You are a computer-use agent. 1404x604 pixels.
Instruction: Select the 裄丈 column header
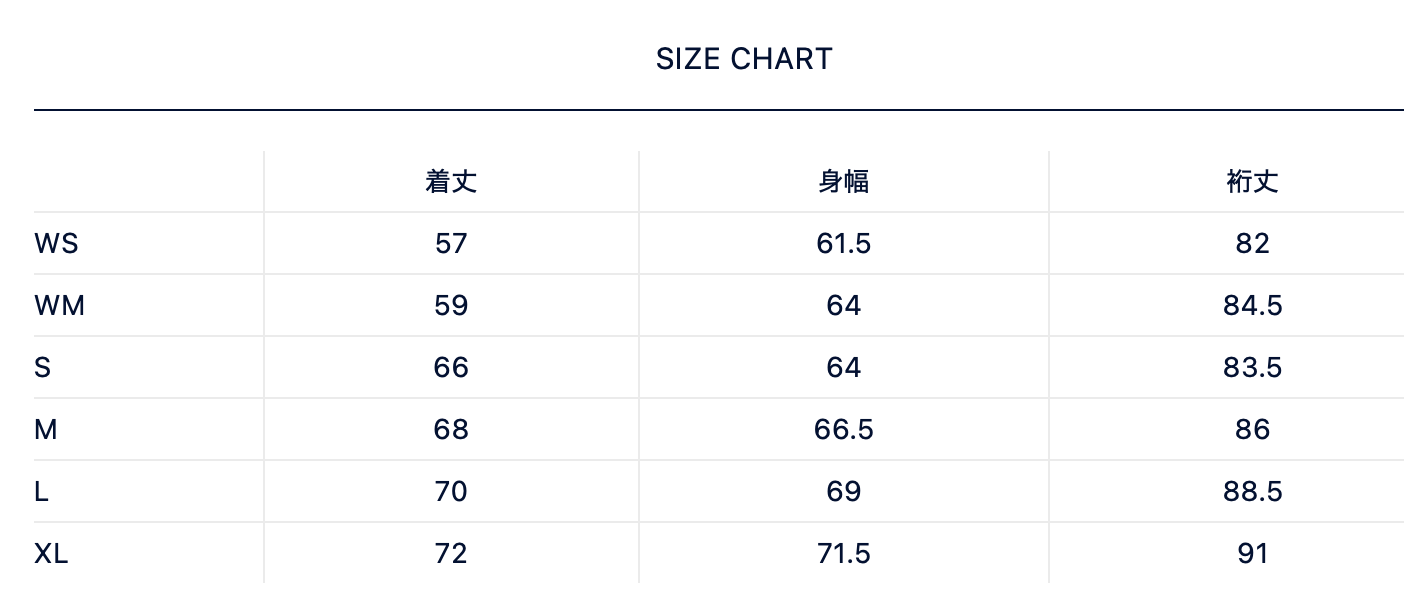tap(1252, 181)
